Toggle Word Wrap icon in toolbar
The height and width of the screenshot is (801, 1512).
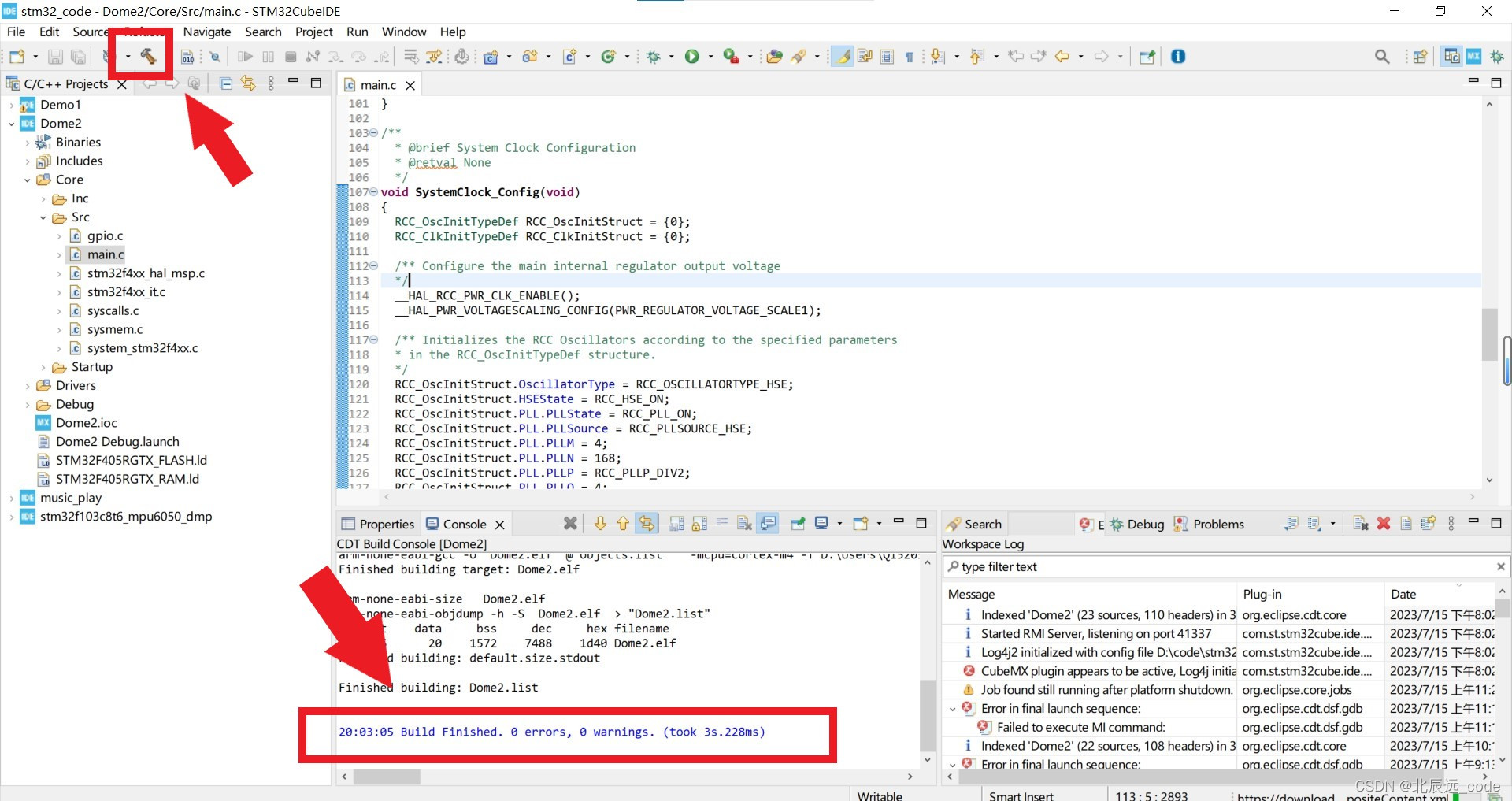coord(865,57)
